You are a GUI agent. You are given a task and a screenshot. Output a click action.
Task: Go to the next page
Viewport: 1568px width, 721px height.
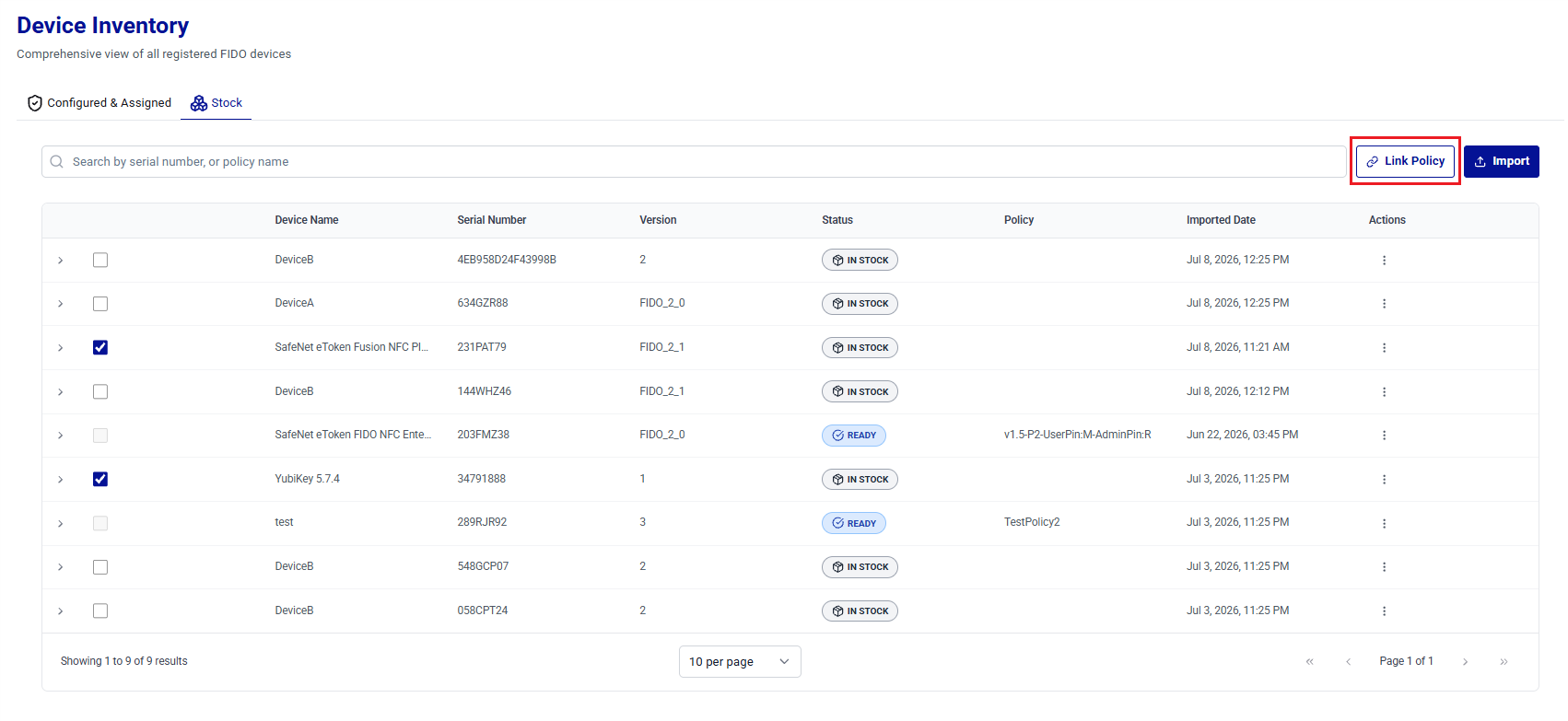point(1465,662)
